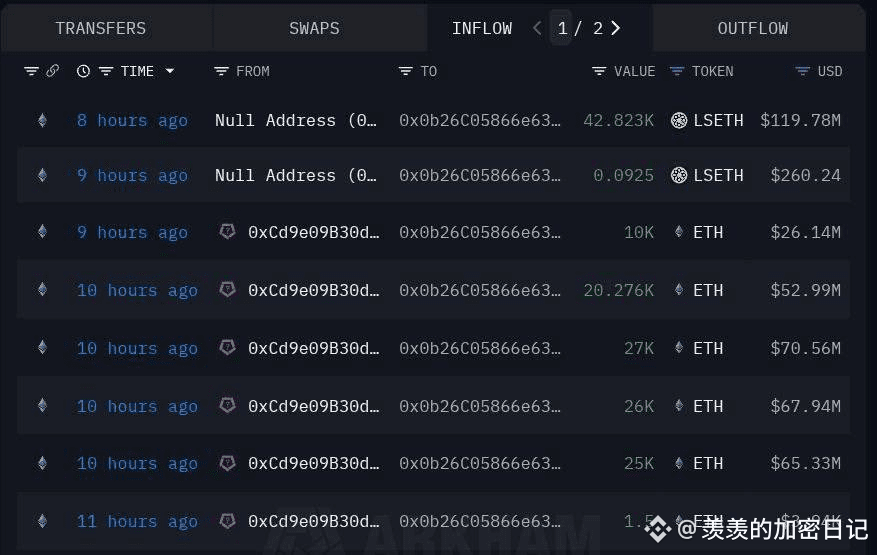This screenshot has width=877, height=555.
Task: Click the $70.56M USD amount
Action: coord(805,349)
